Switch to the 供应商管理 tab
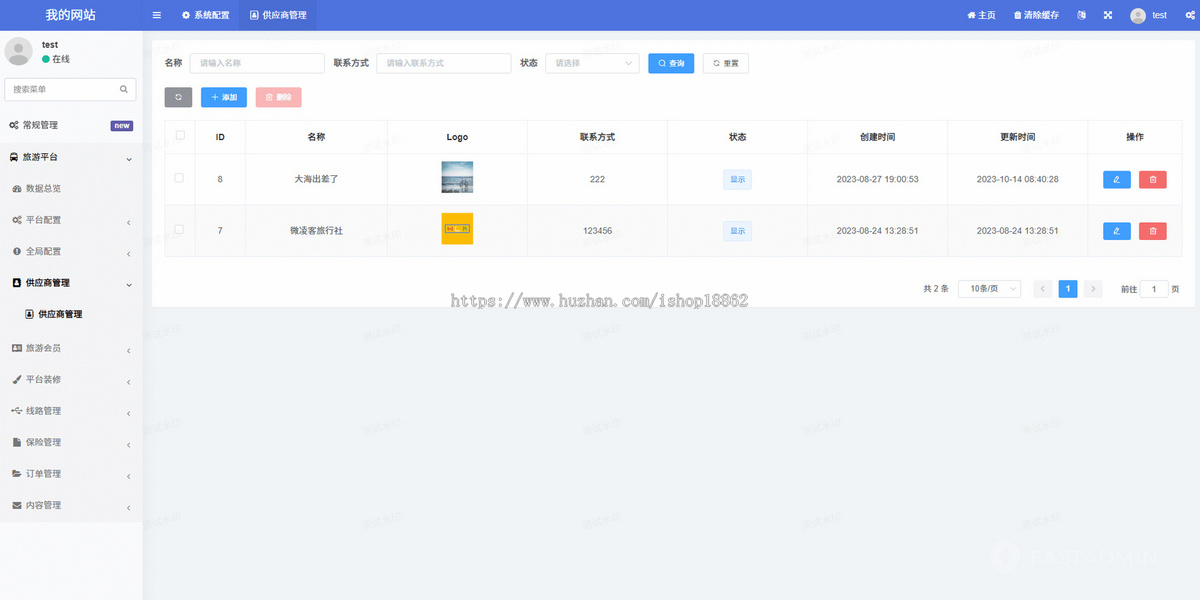 (x=279, y=15)
